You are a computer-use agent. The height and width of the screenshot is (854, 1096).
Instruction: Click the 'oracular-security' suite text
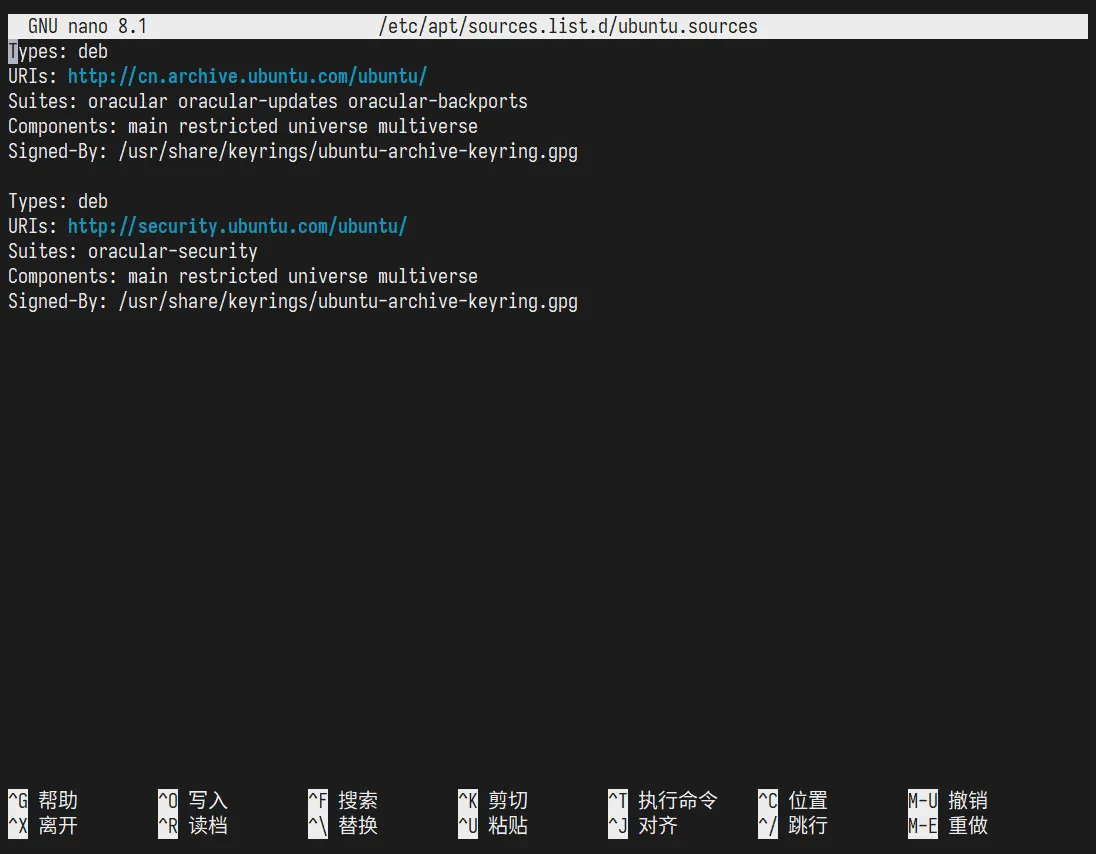click(x=173, y=252)
